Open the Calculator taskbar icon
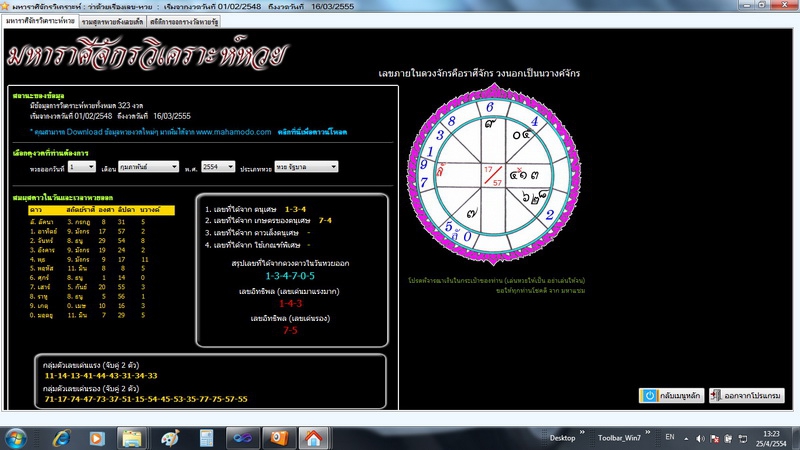Viewport: 800px width, 450px height. coord(206,438)
